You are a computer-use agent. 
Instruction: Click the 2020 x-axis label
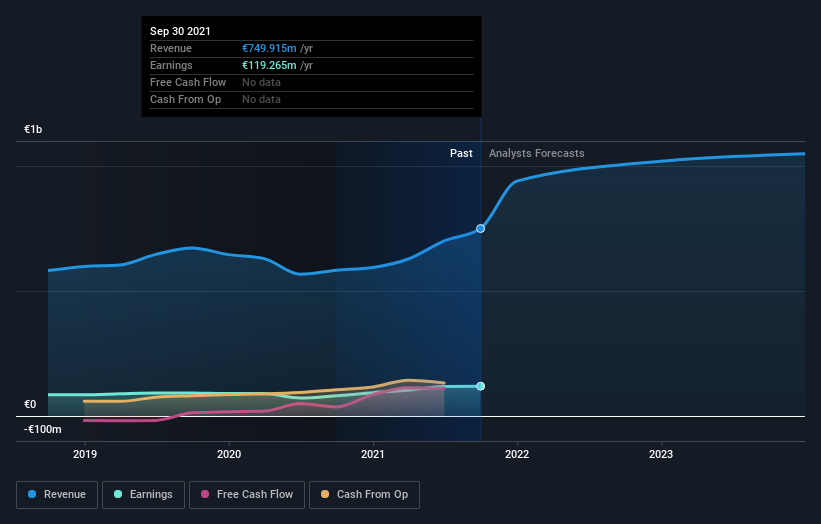pyautogui.click(x=229, y=454)
